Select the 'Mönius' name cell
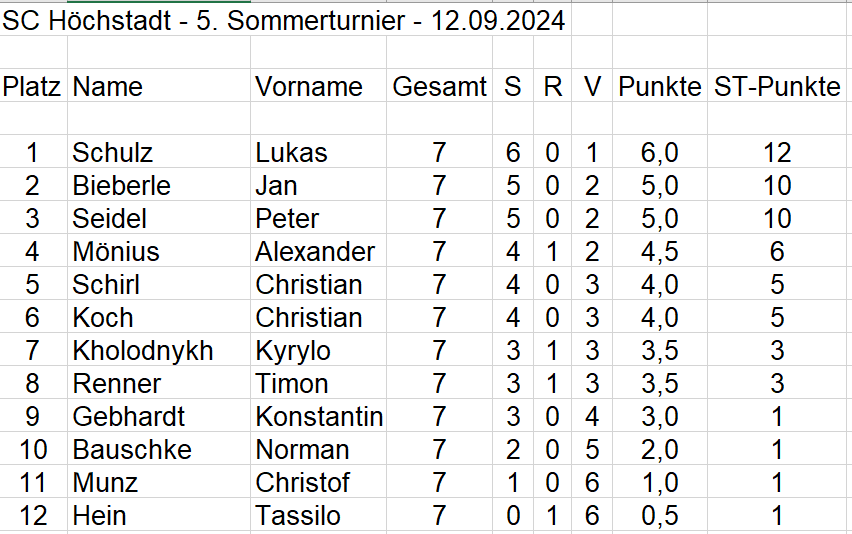 [x=116, y=252]
